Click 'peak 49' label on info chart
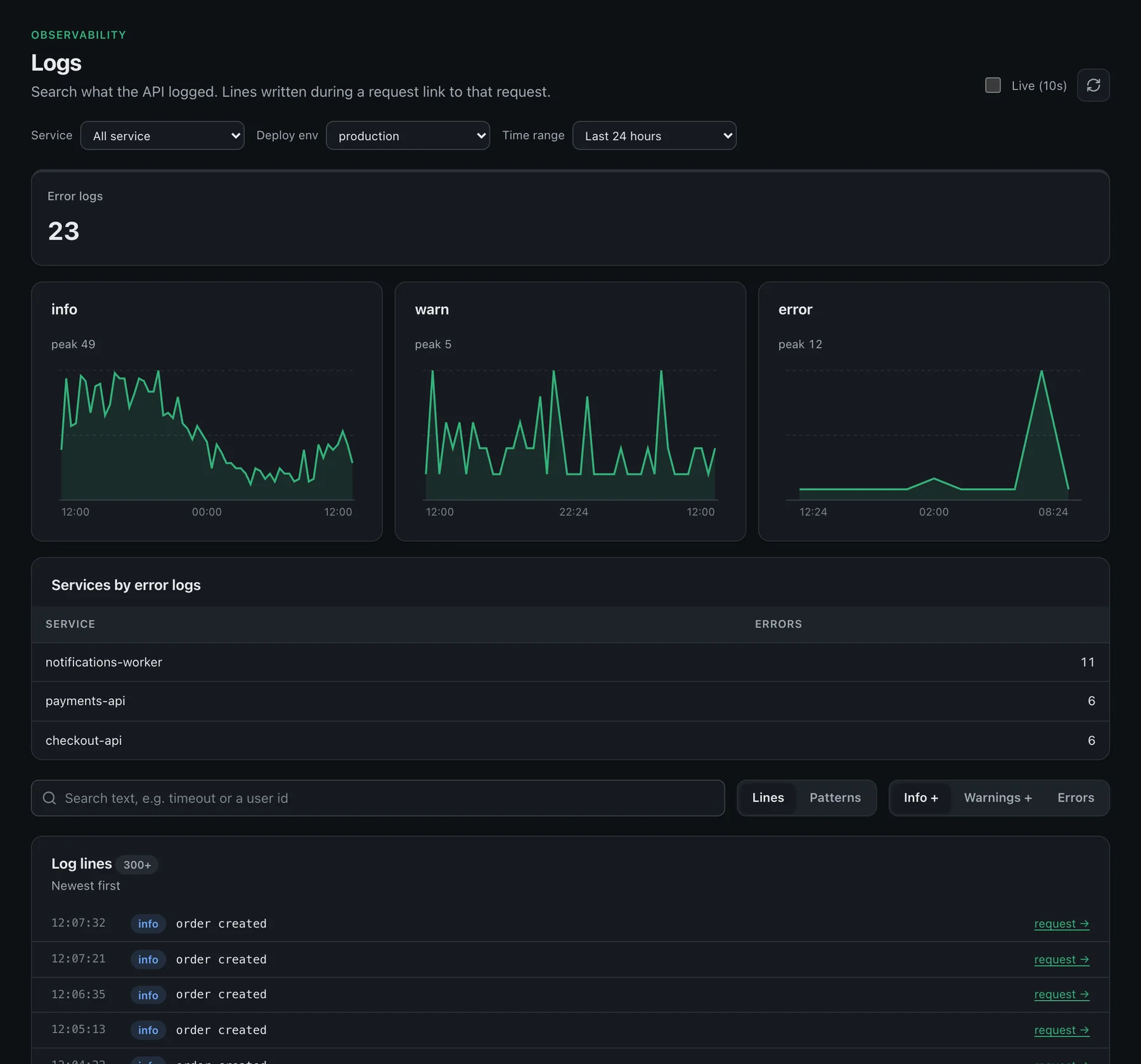 [x=73, y=344]
